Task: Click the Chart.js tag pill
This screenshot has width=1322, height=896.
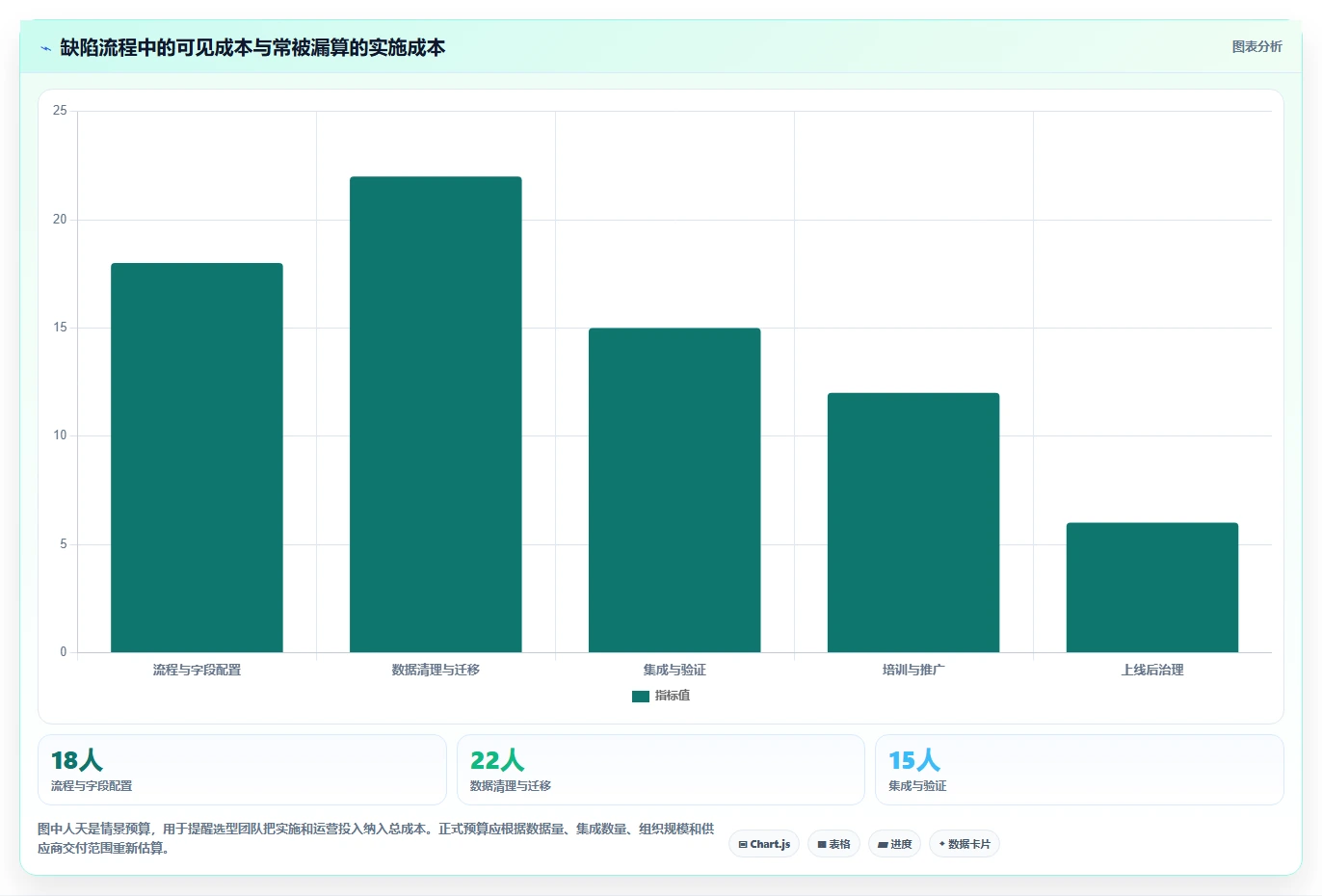Action: (x=764, y=844)
